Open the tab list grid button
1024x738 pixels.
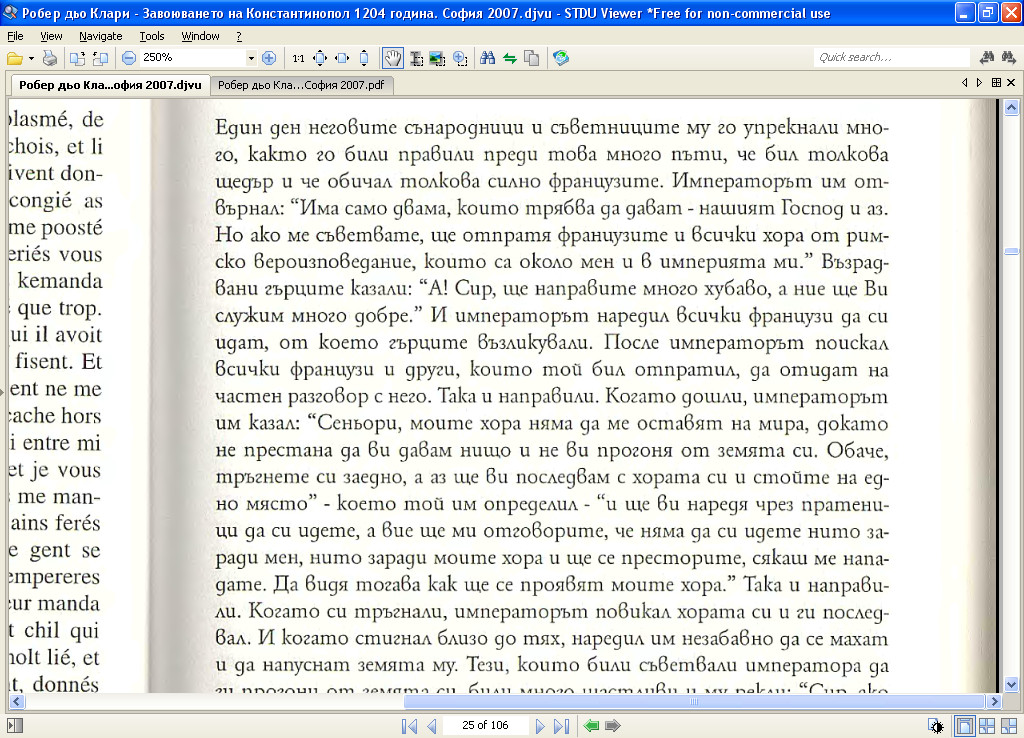click(x=996, y=83)
